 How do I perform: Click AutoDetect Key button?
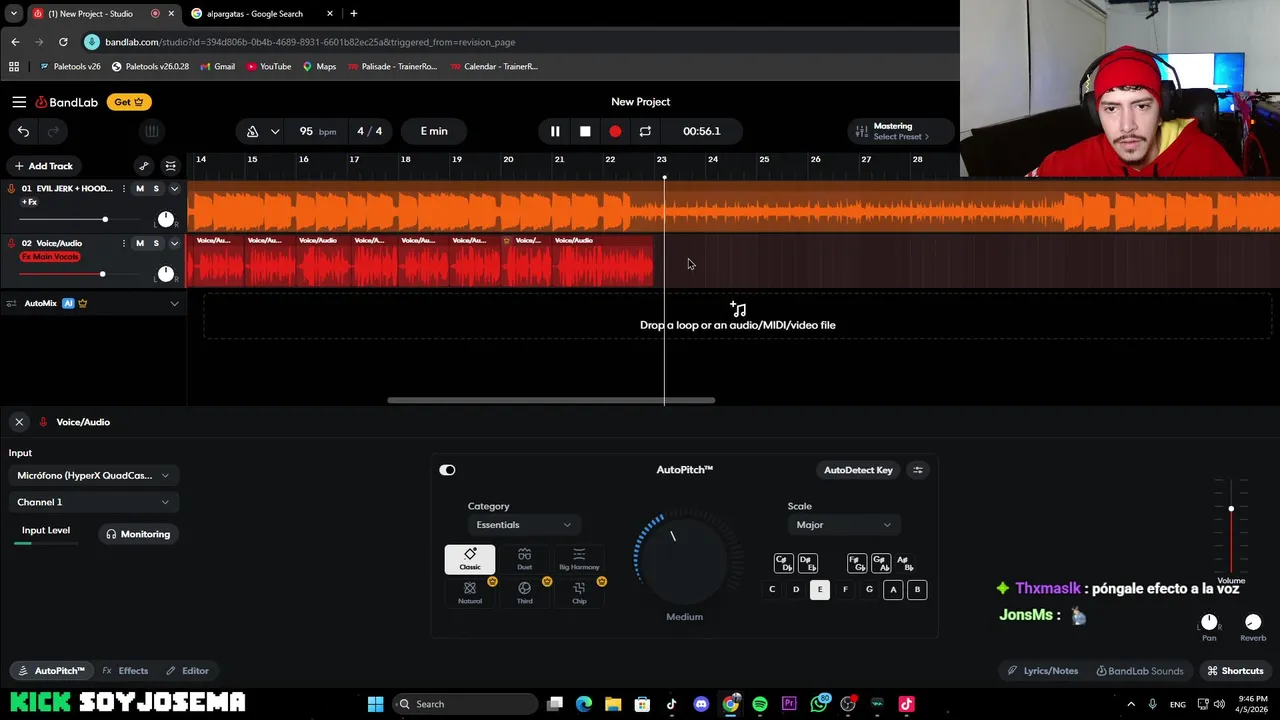pyautogui.click(x=858, y=470)
